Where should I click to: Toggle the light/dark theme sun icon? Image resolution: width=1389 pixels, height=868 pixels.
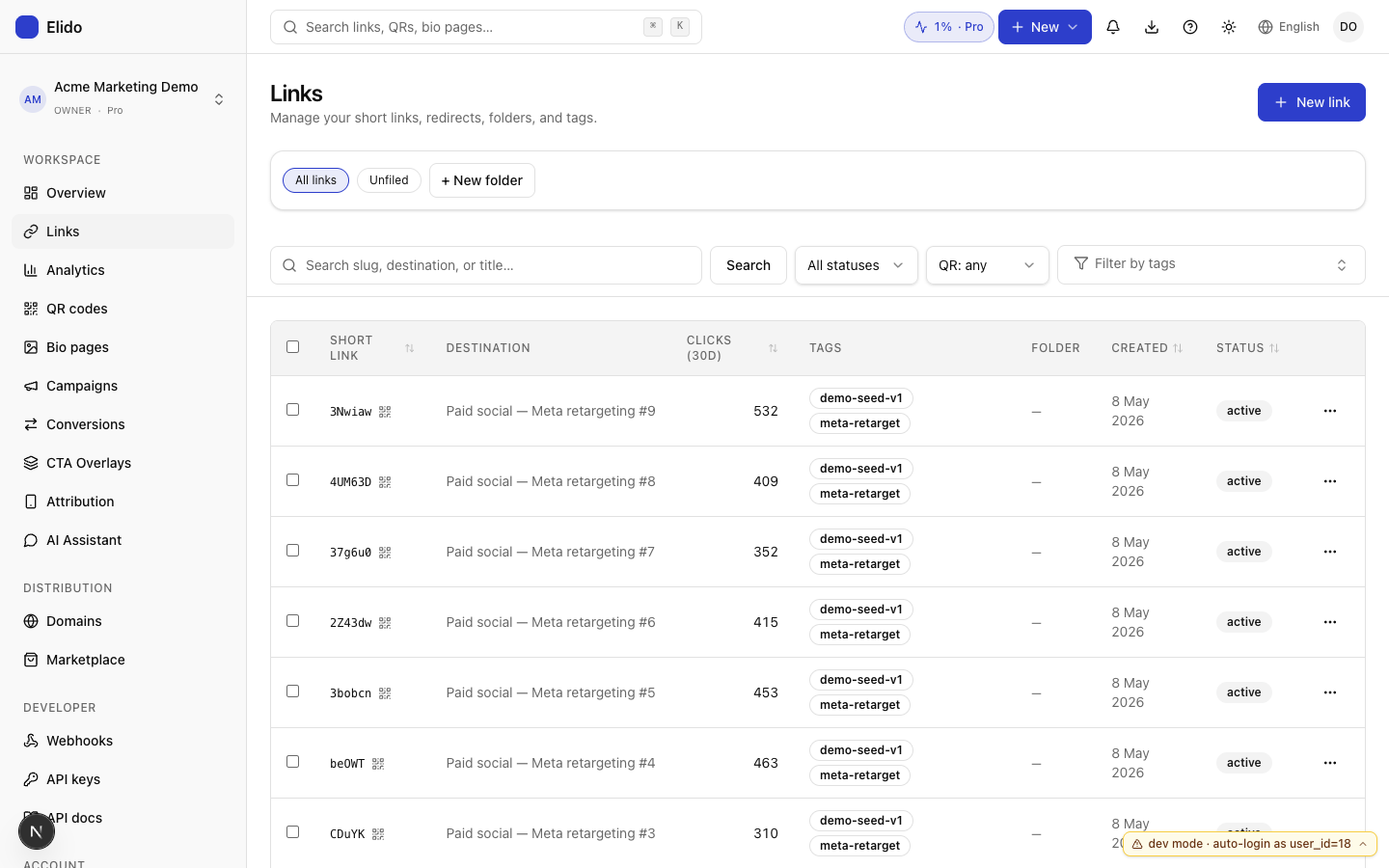1229,27
